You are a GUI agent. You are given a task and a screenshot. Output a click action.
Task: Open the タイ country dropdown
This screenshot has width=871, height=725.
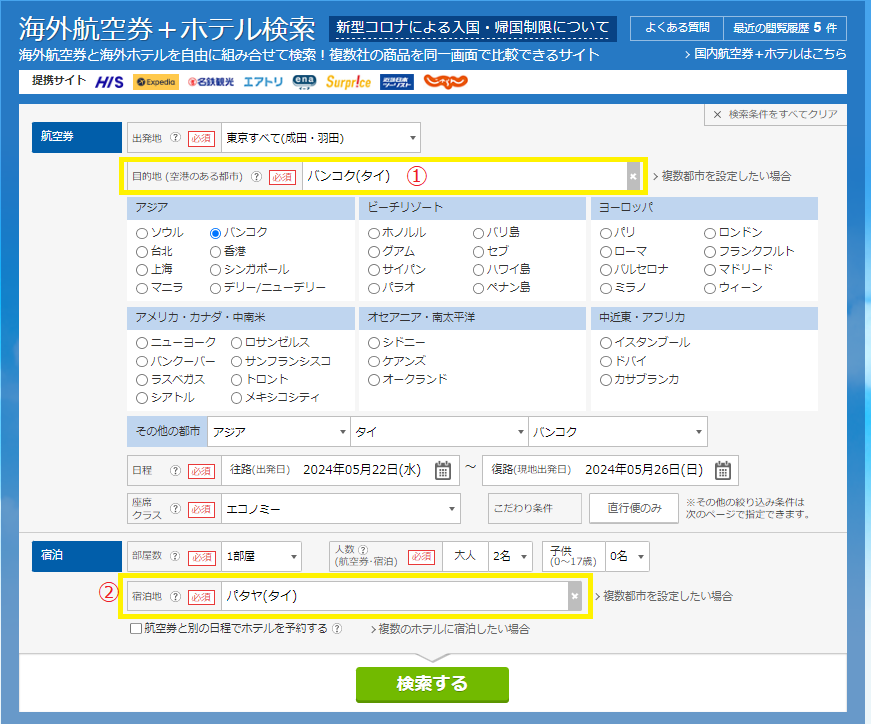click(x=439, y=432)
